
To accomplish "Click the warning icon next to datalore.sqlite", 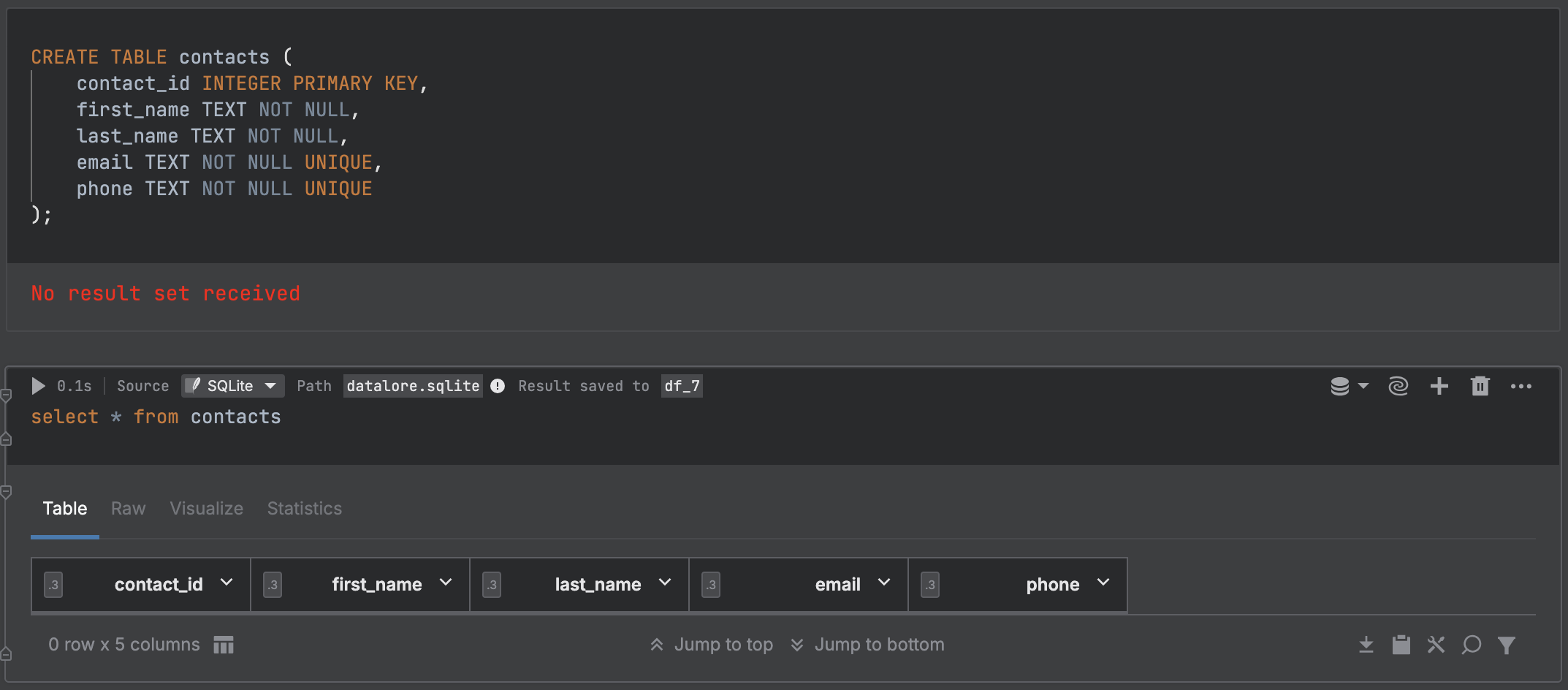I will click(x=498, y=386).
